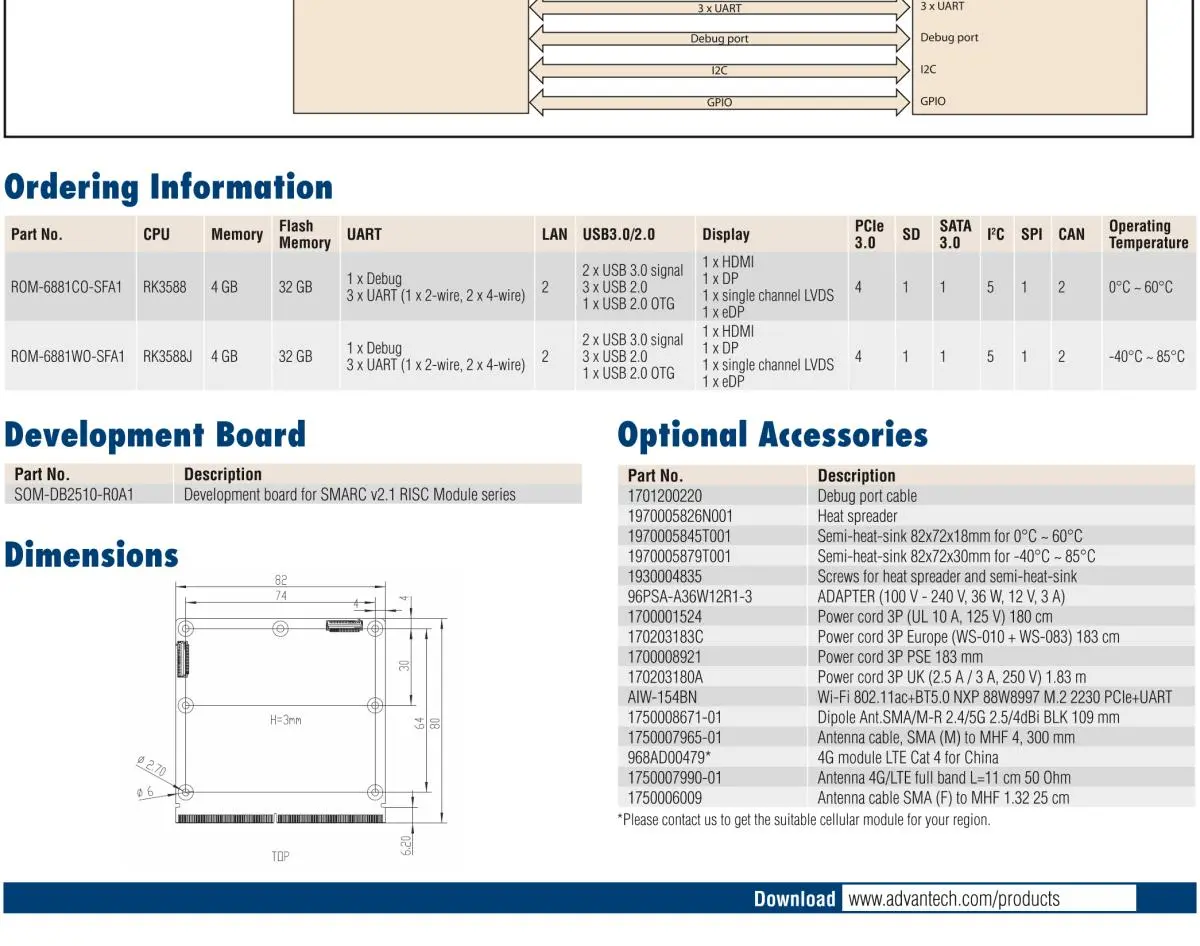Click accessory part number 96PSA-A36W12R1-3
The height and width of the screenshot is (946, 1200).
coord(690,596)
